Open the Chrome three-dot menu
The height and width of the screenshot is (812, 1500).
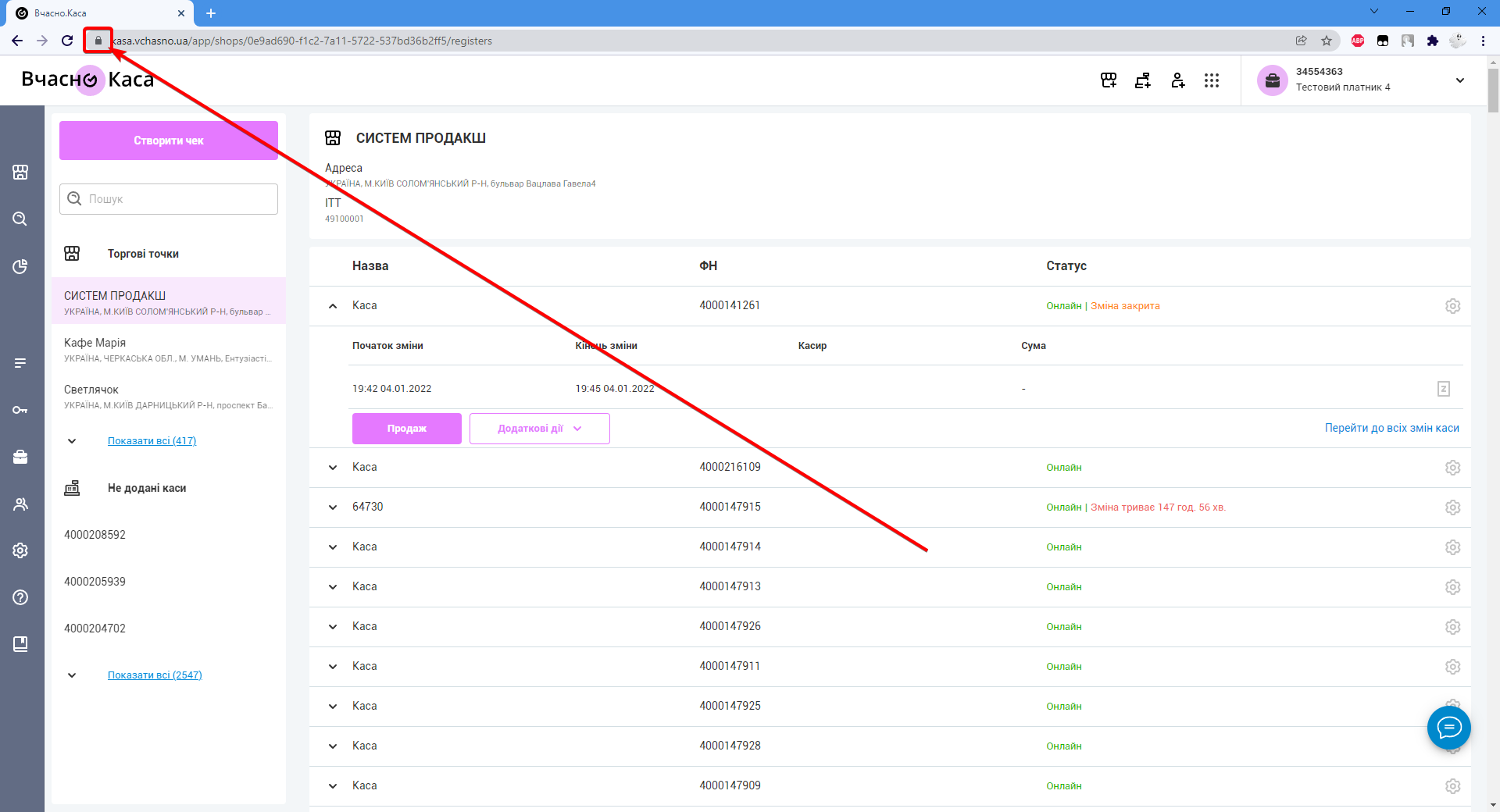pyautogui.click(x=1483, y=41)
